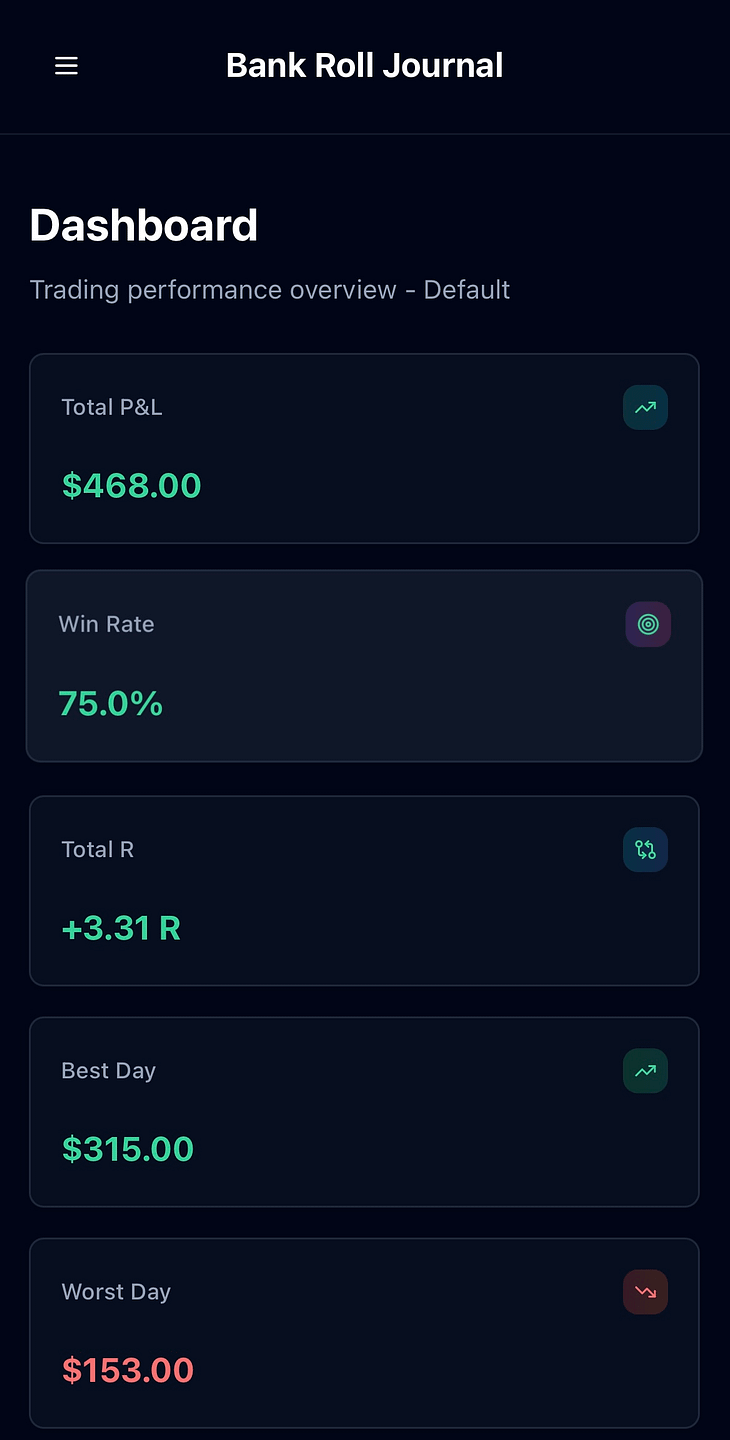This screenshot has width=730, height=1440.
Task: Click the $468.00 profit value
Action: click(132, 486)
